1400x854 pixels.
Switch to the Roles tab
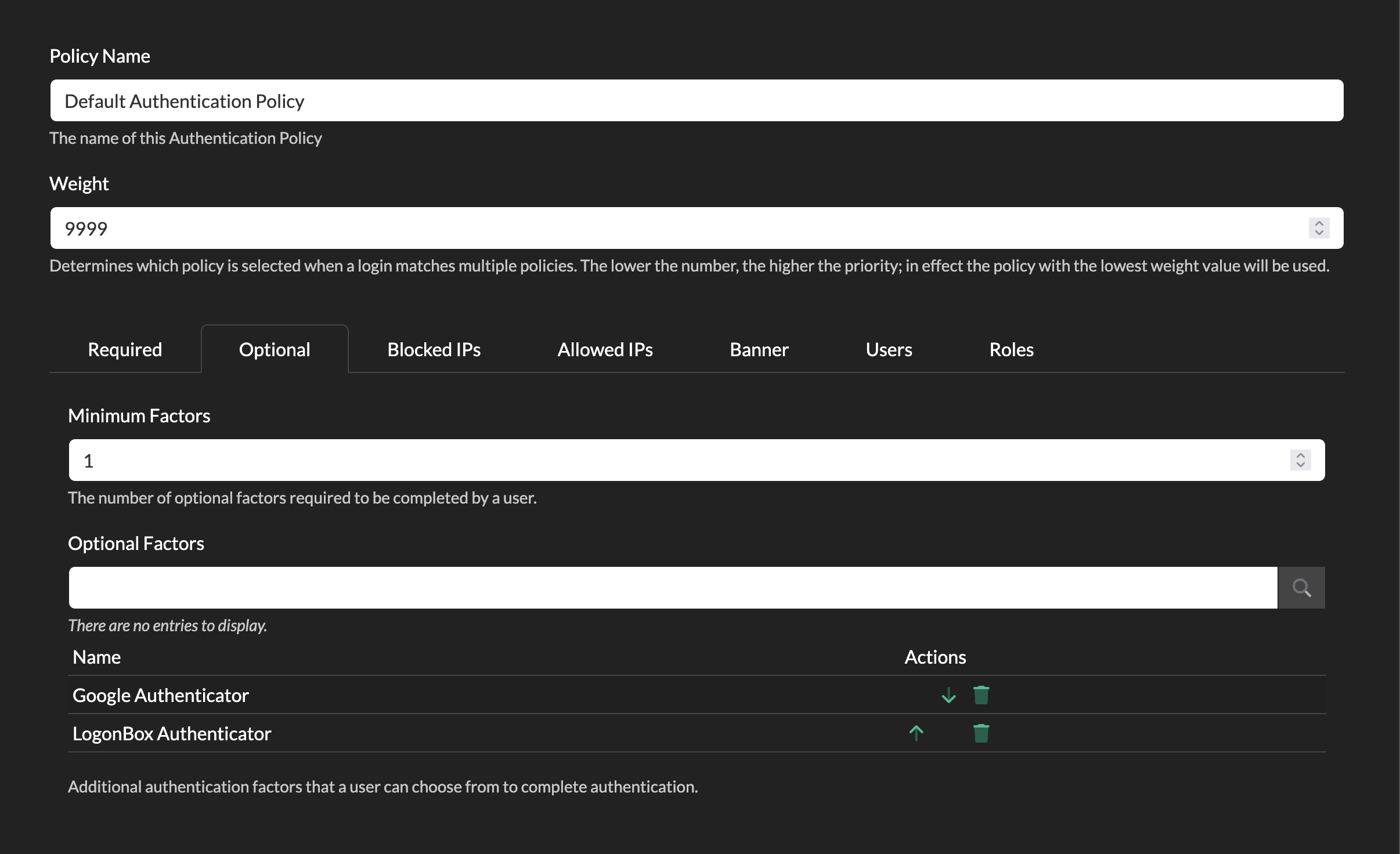click(1011, 349)
